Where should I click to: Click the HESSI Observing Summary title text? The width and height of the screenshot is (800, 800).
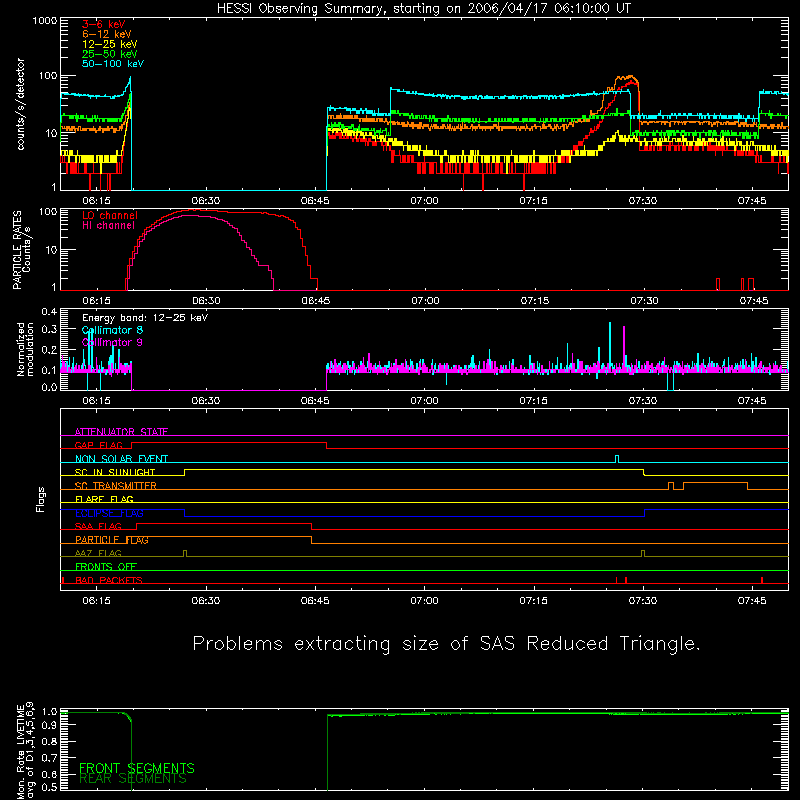(423, 9)
